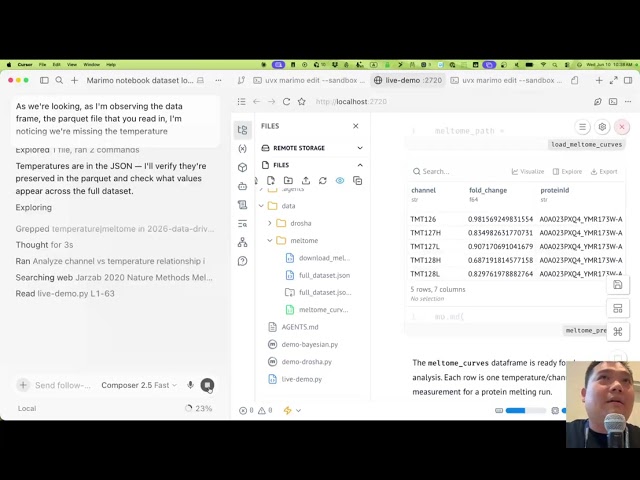Open the packages cube icon in marimo sidebar
The width and height of the screenshot is (640, 480).
tap(242, 167)
